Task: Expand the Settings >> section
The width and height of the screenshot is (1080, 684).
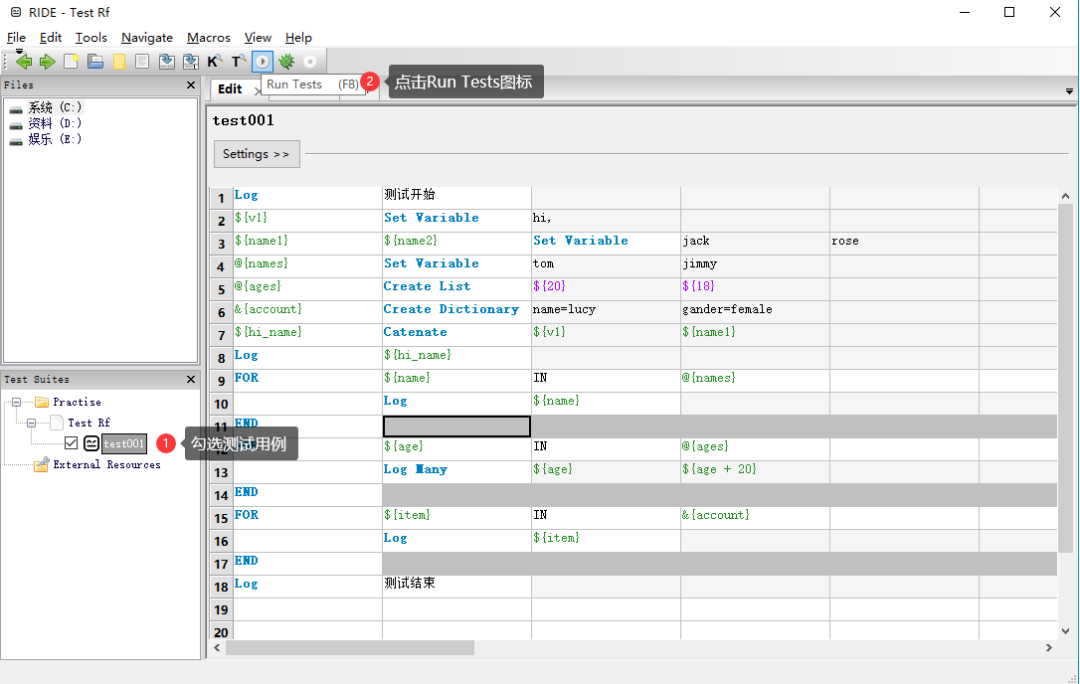Action: 256,154
